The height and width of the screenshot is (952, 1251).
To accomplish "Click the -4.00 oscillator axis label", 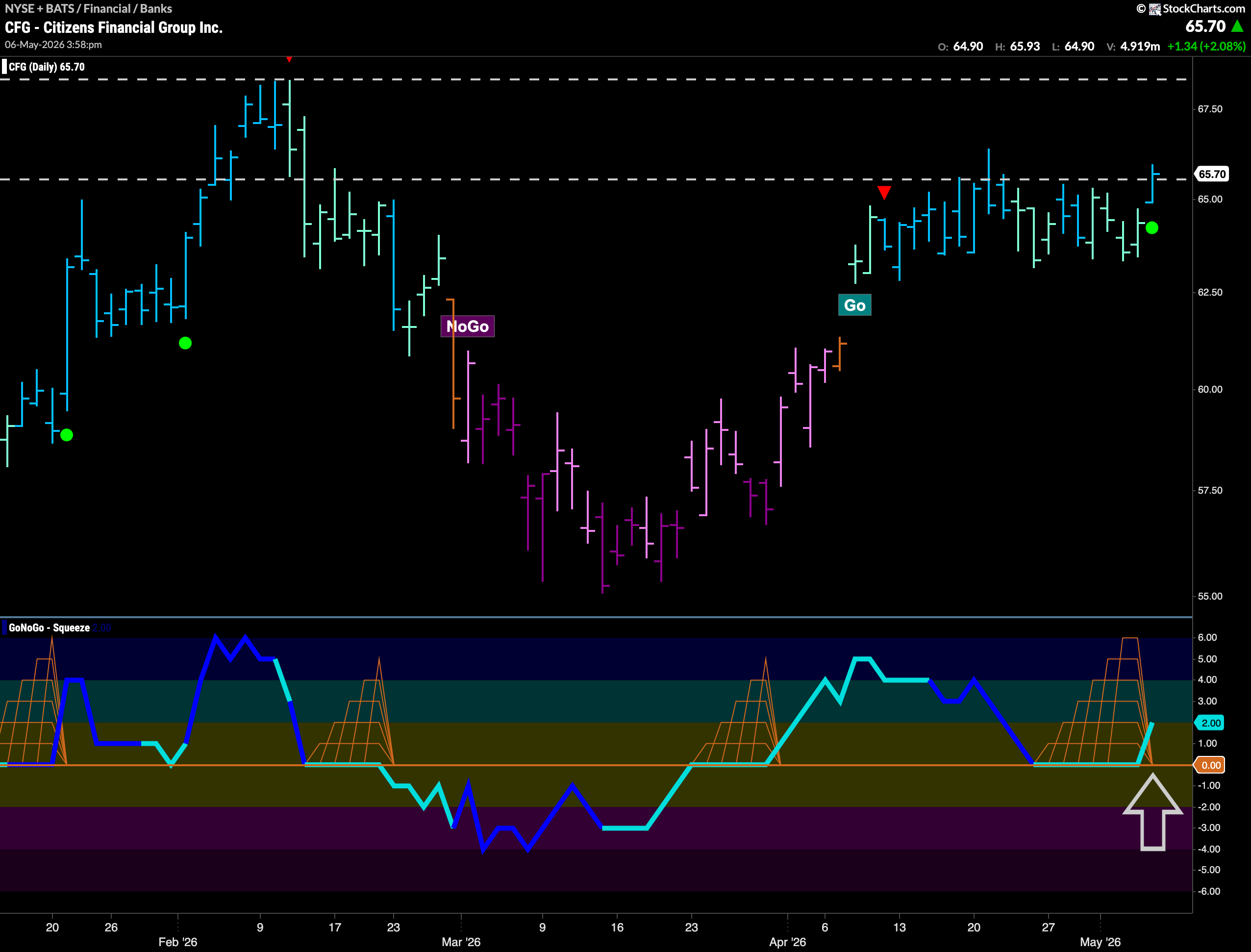I will pos(1208,849).
